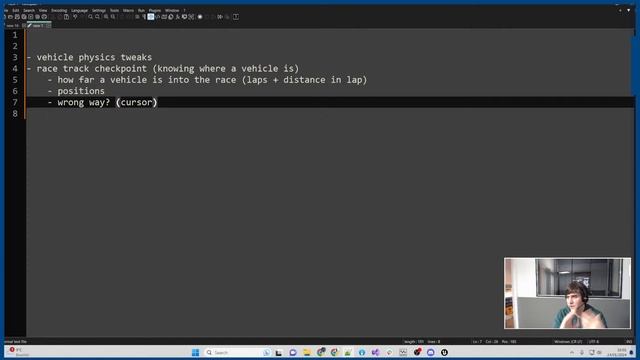Click the last toolbar icon after the macro buttons

point(236,17)
